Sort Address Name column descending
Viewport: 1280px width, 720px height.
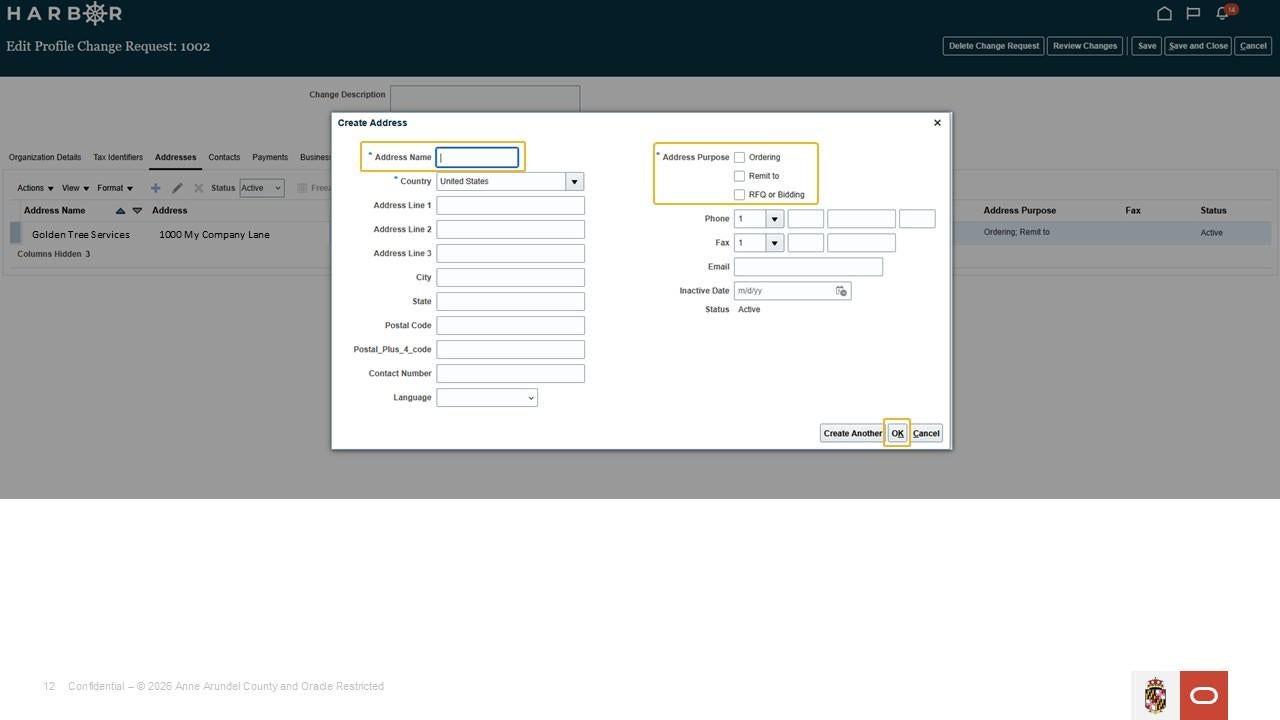click(137, 211)
